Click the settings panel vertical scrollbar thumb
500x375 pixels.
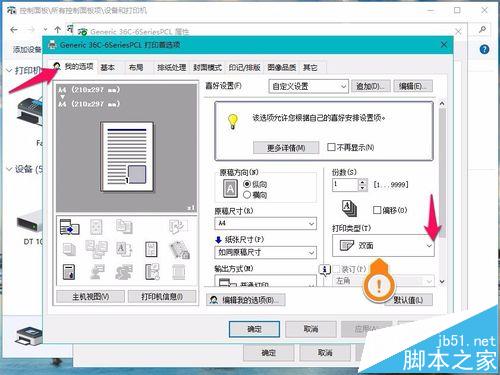442,173
